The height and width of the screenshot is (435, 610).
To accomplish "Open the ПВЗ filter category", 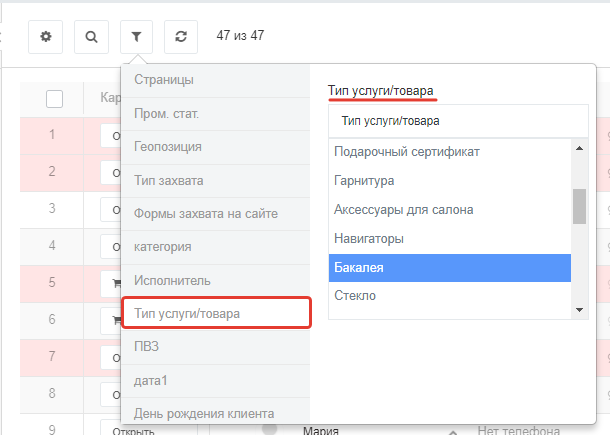I will pos(216,347).
